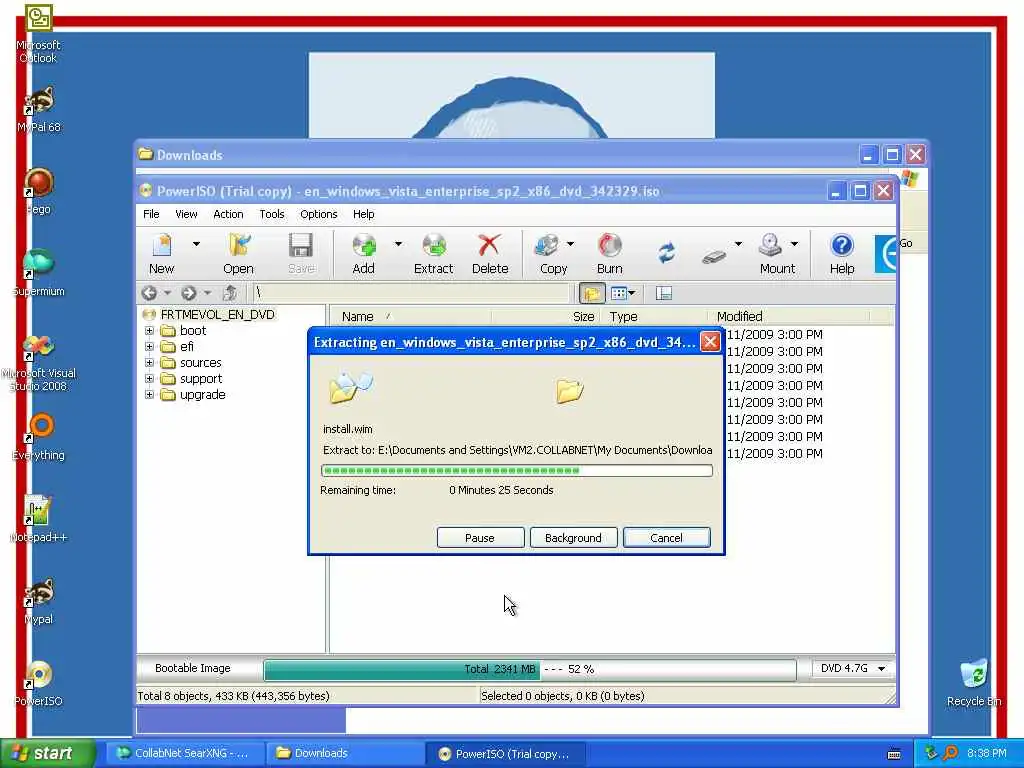Open the Help menu
1024x768 pixels.
364,214
